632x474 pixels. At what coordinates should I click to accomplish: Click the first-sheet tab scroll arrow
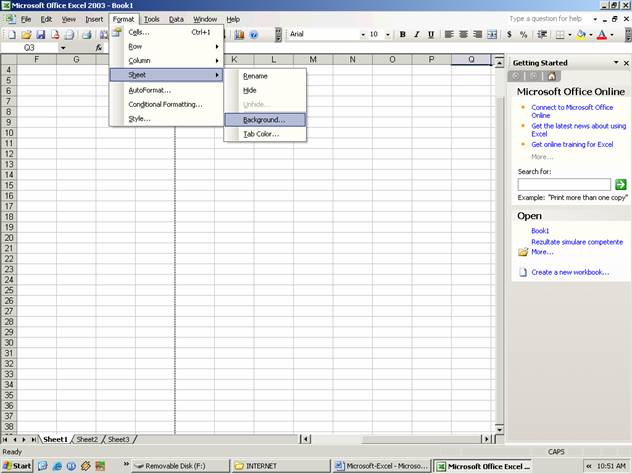click(x=5, y=439)
